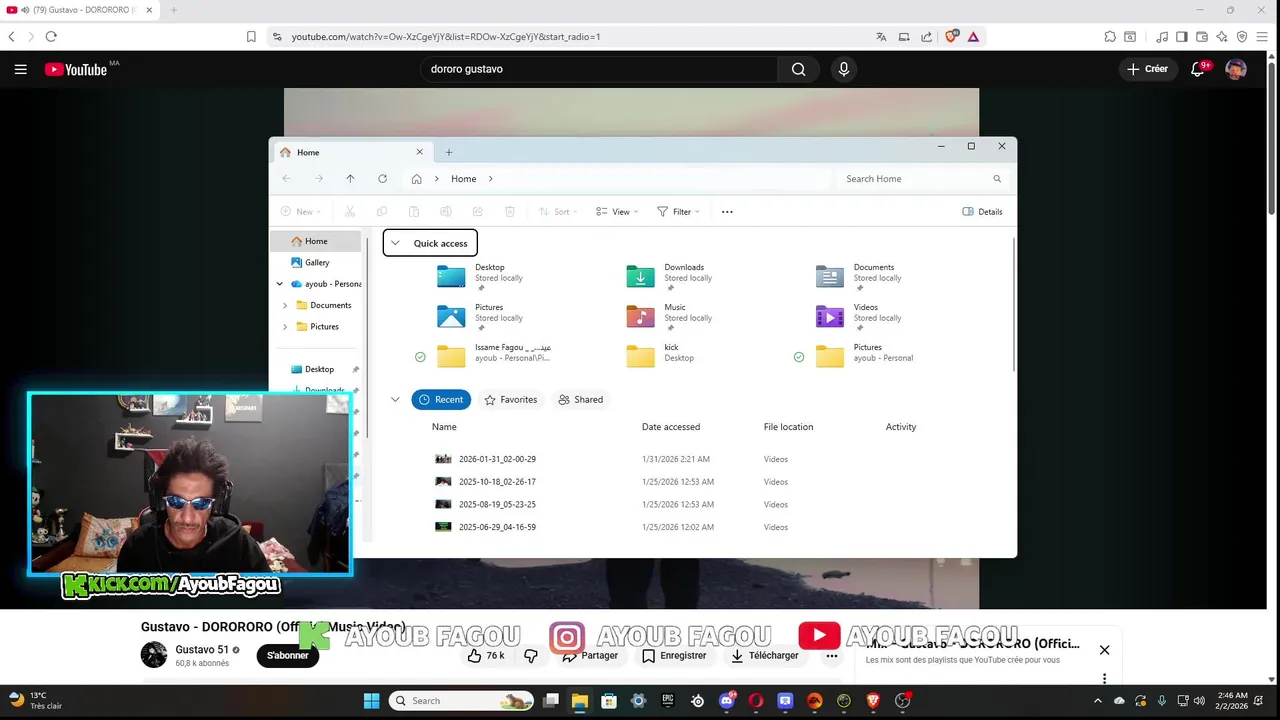Switch to the Shared tab
The width and height of the screenshot is (1280, 720).
581,400
